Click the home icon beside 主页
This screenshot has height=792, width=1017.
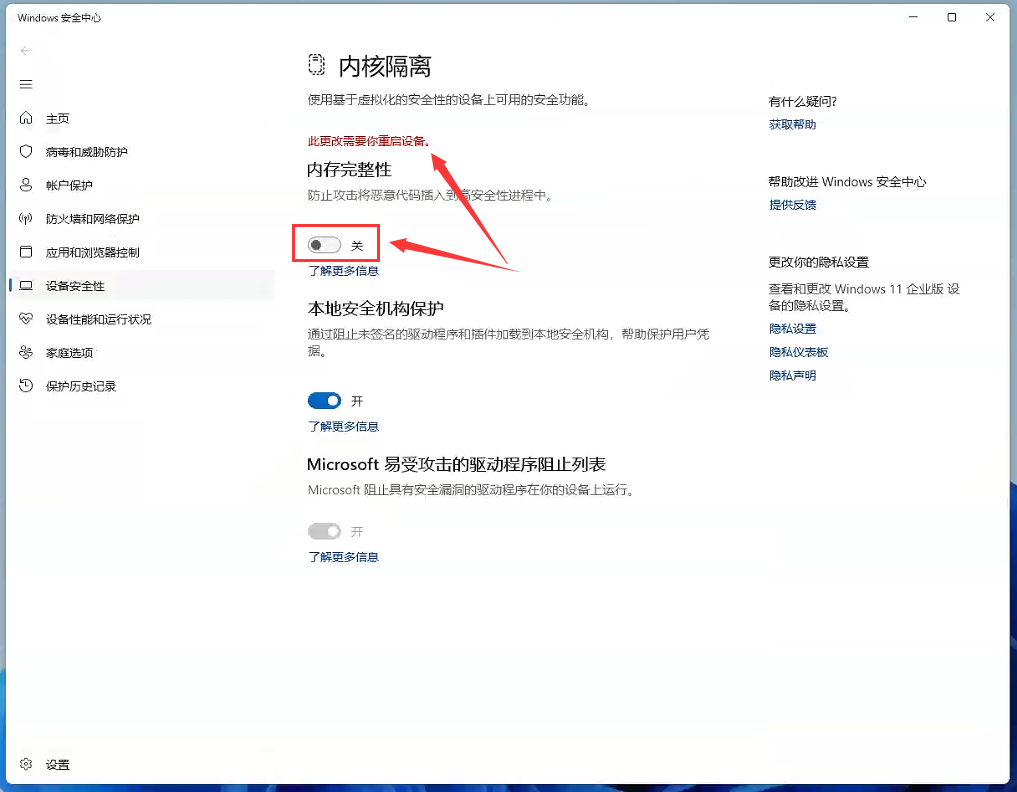26,117
